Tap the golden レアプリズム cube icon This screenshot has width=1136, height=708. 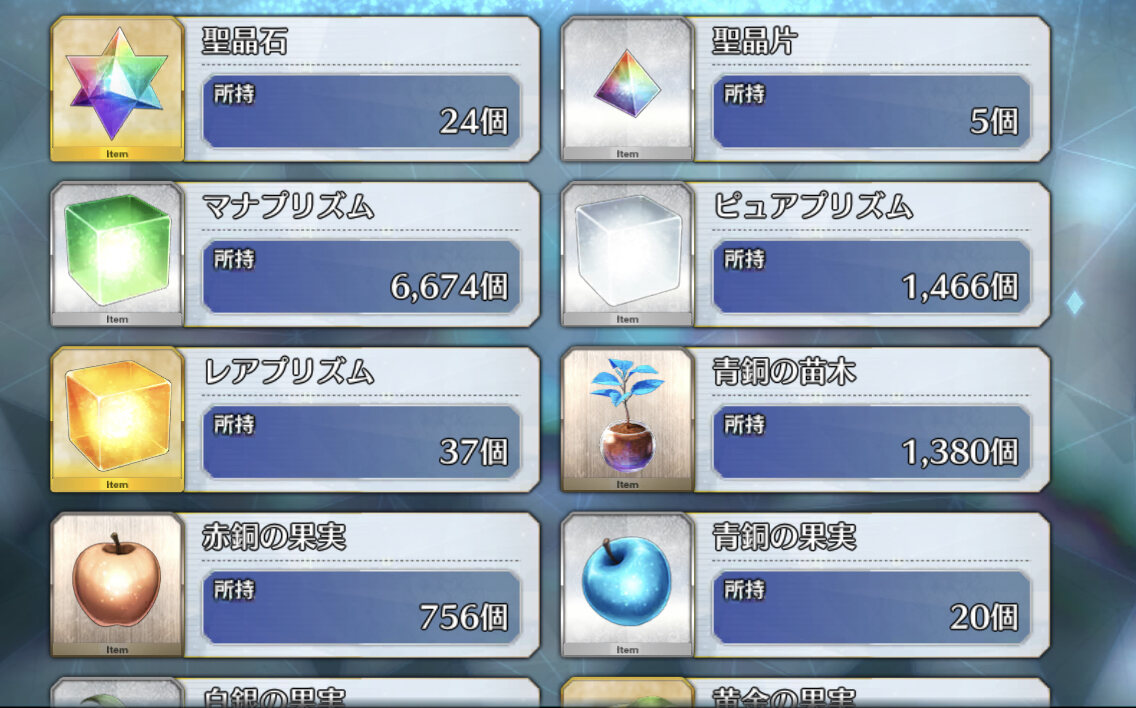(x=117, y=419)
